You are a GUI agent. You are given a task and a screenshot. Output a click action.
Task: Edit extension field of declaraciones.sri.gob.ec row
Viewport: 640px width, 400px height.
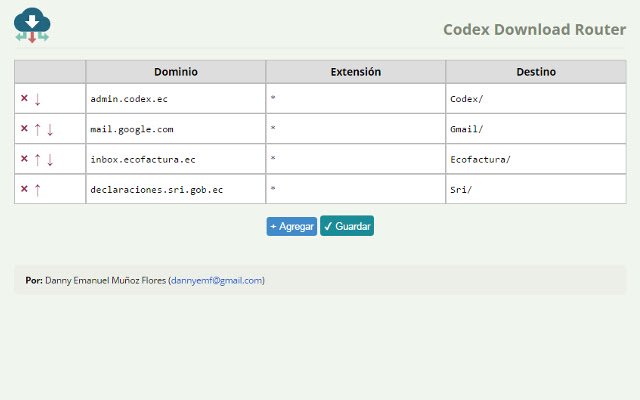(356, 189)
